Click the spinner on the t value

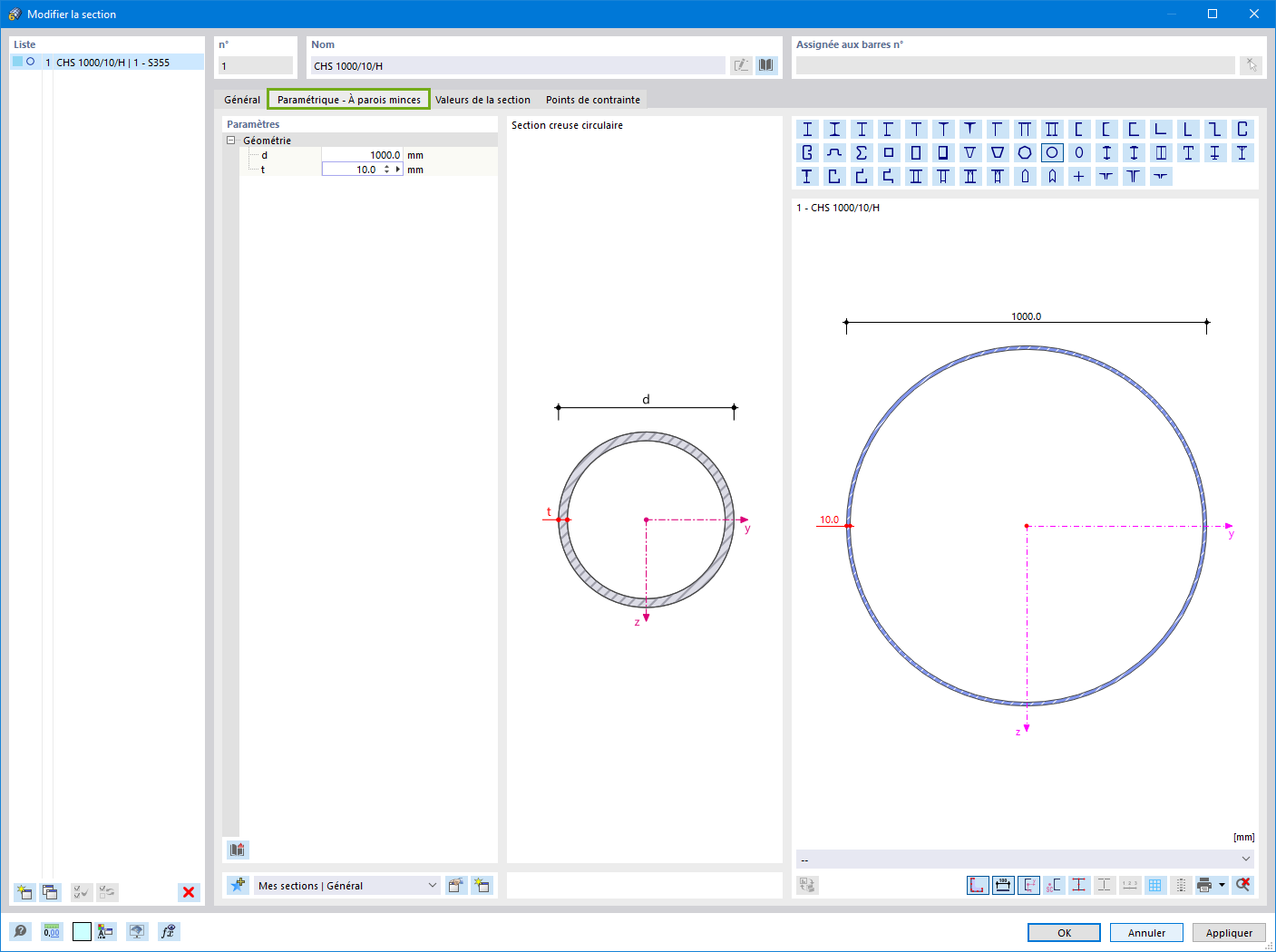(387, 170)
